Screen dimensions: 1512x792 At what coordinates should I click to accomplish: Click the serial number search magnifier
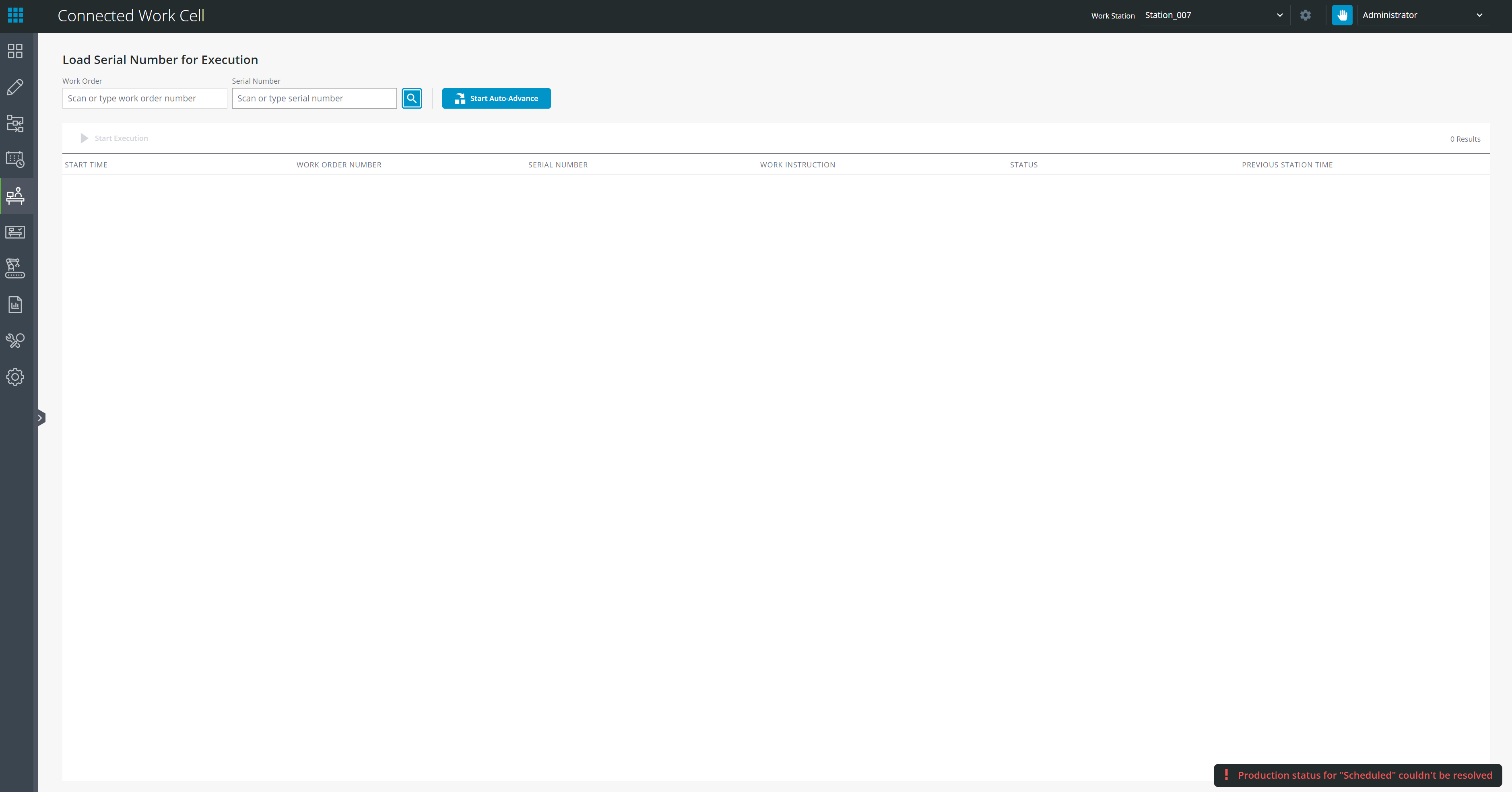[x=411, y=98]
